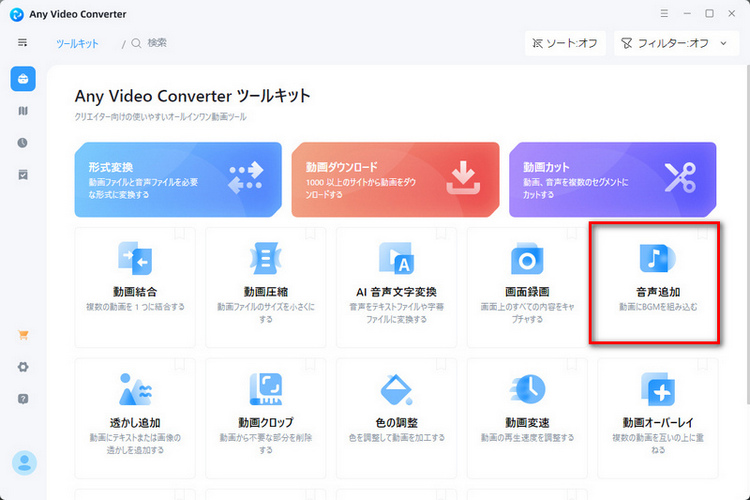Viewport: 750px width, 500px height.
Task: Open the 音声追加 tool
Action: (655, 282)
